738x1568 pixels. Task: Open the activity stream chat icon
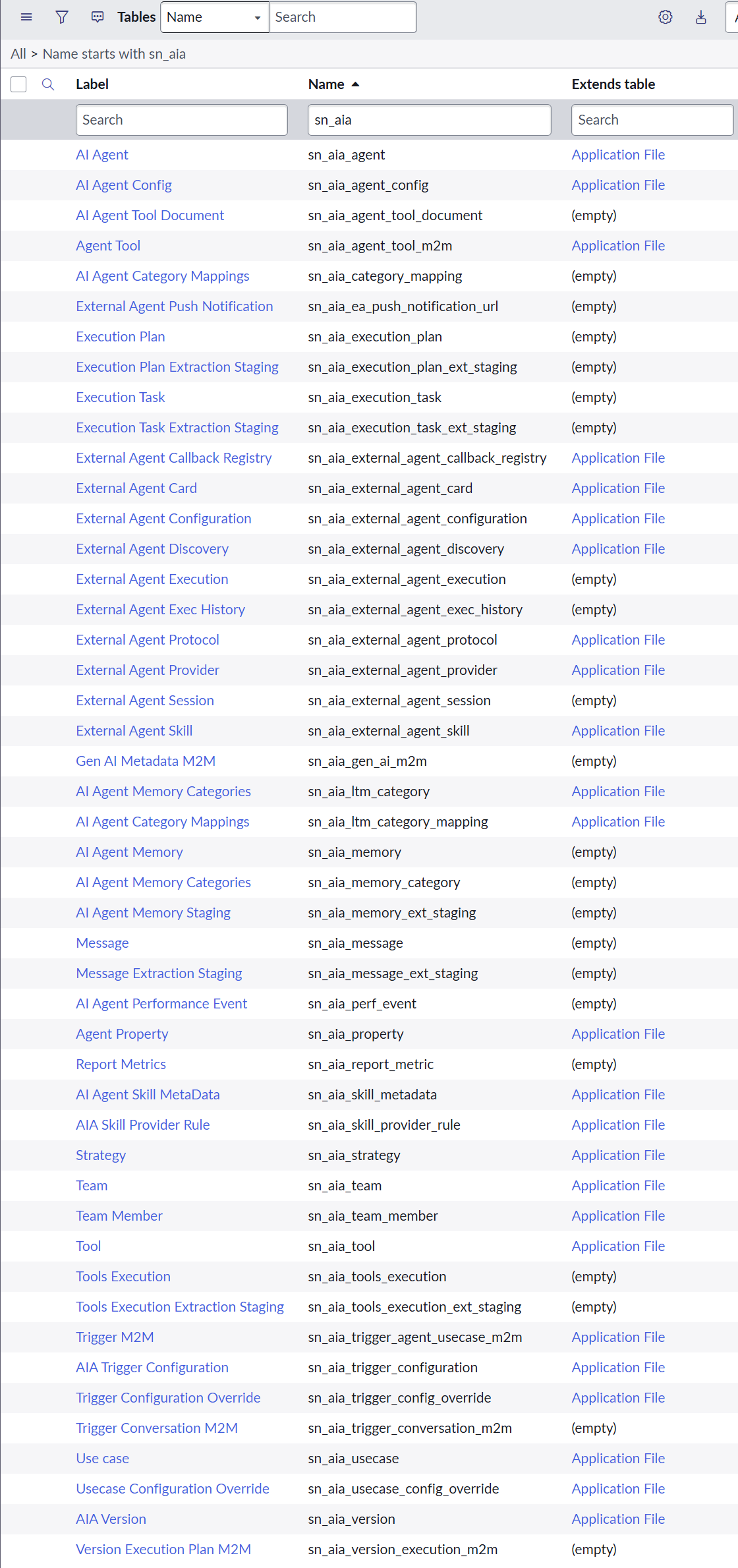pyautogui.click(x=98, y=17)
